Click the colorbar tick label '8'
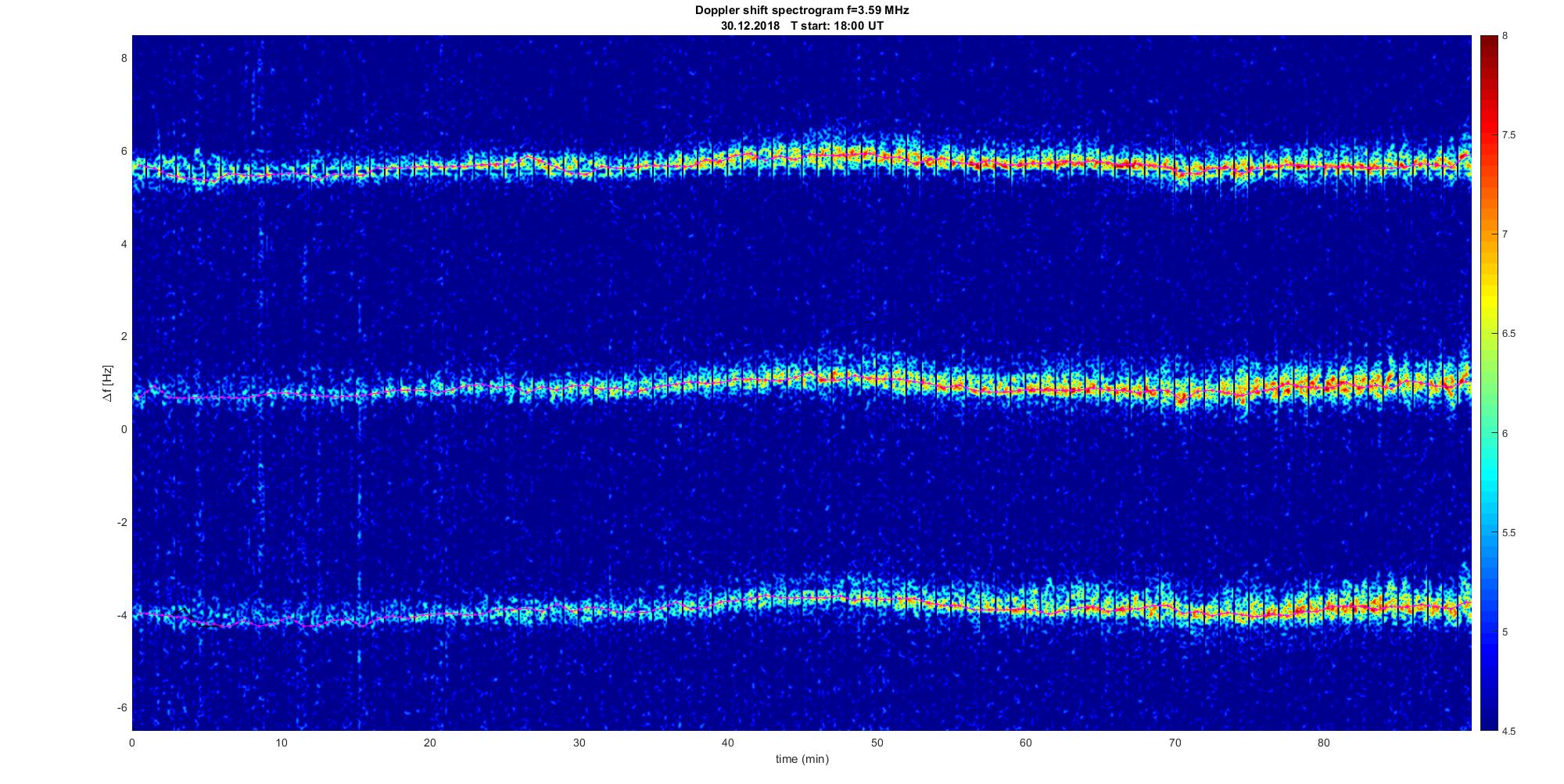Screen dimensions: 1564x784 [x=1505, y=36]
